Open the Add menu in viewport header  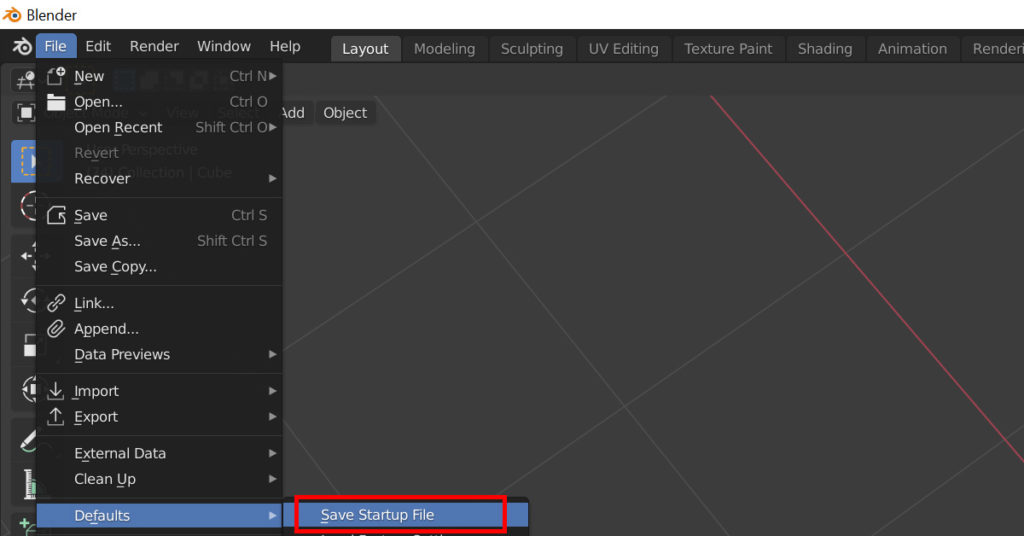(293, 113)
